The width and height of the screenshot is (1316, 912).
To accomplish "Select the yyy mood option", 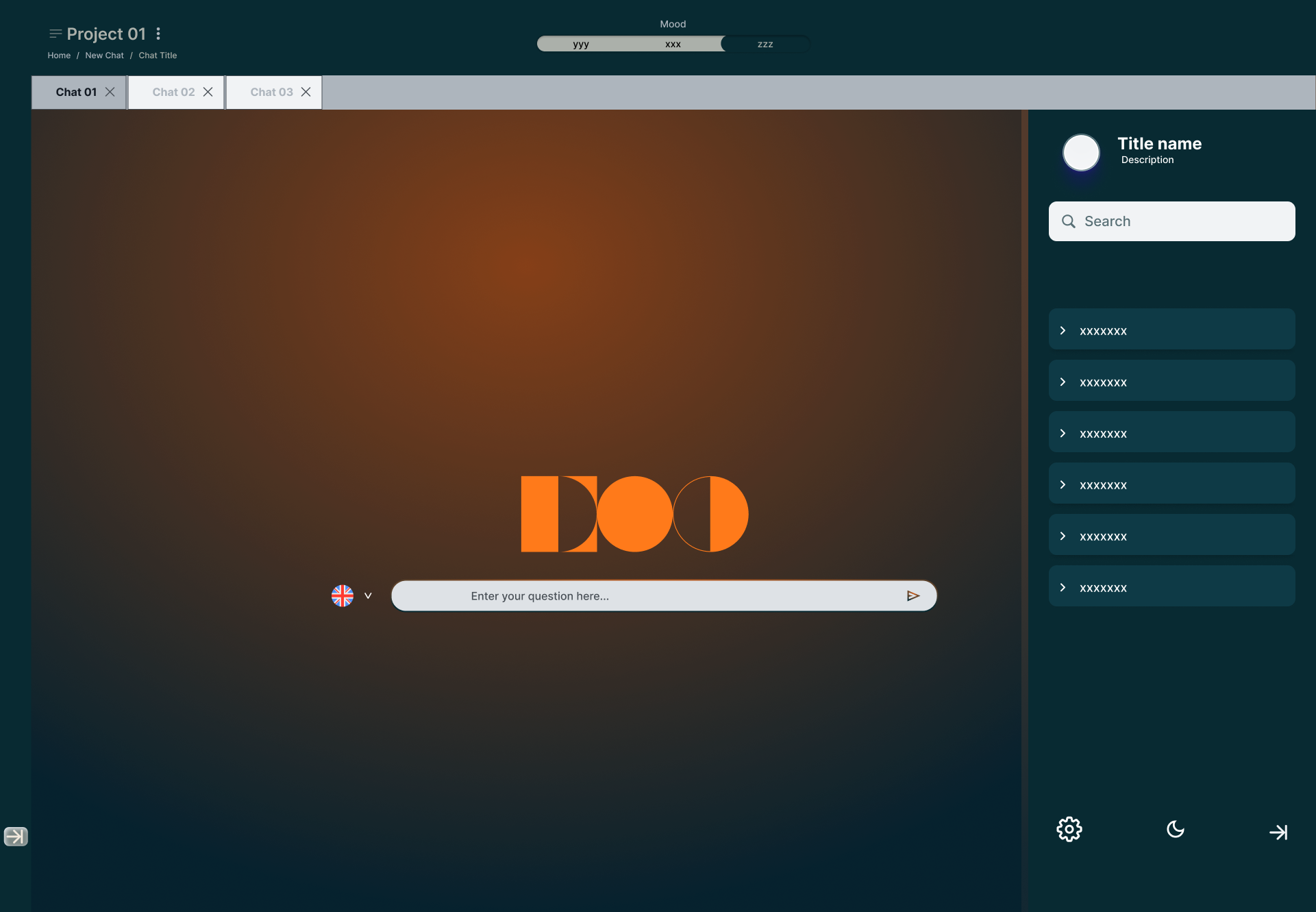I will [x=581, y=44].
